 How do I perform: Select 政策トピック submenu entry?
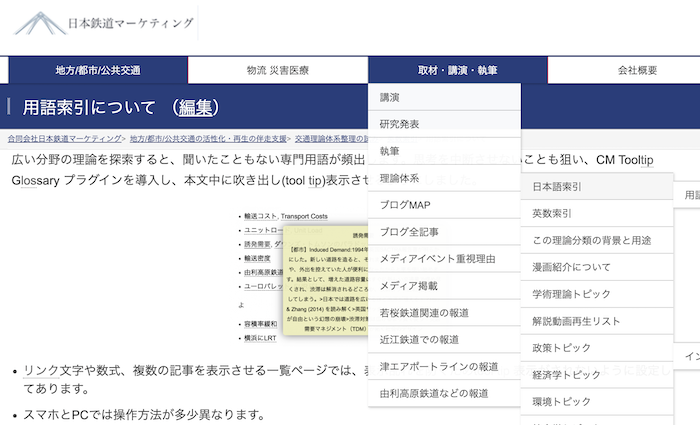click(x=597, y=348)
